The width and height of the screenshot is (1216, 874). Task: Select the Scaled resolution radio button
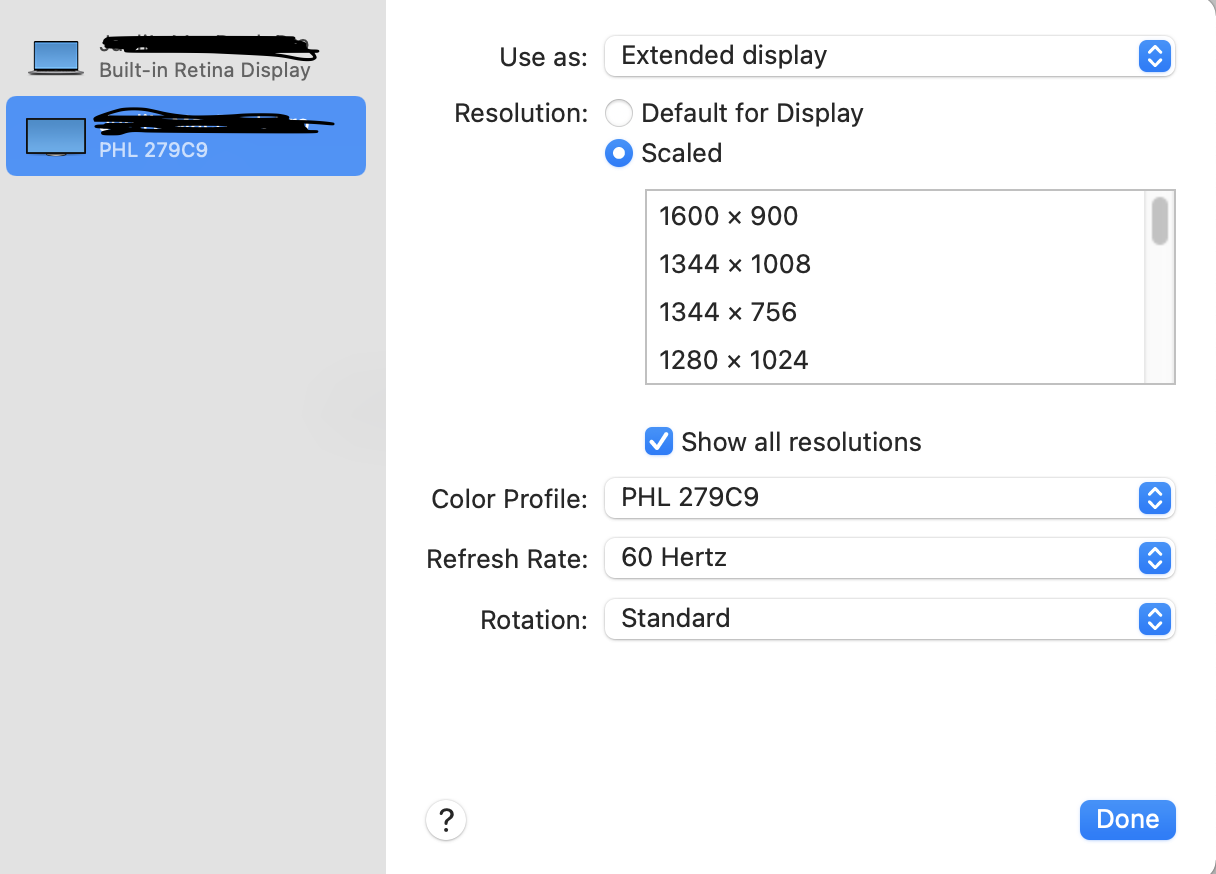[619, 153]
